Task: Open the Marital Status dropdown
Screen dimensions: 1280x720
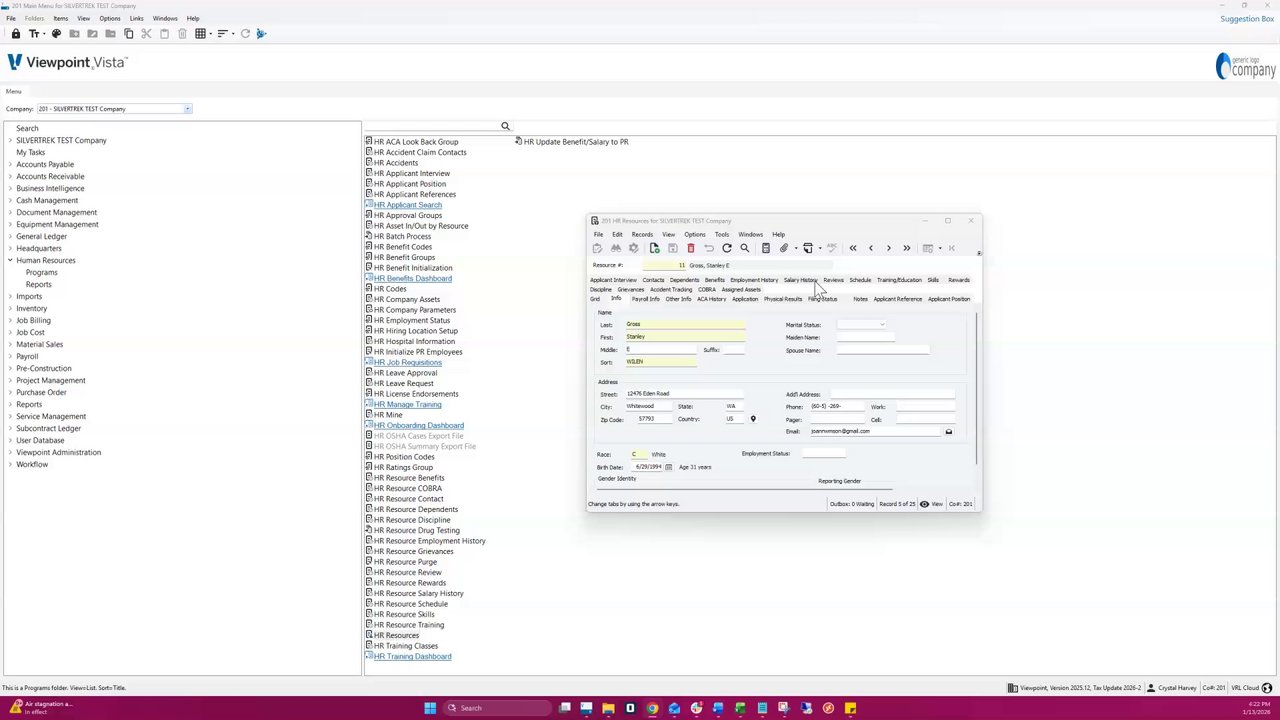Action: pyautogui.click(x=881, y=325)
